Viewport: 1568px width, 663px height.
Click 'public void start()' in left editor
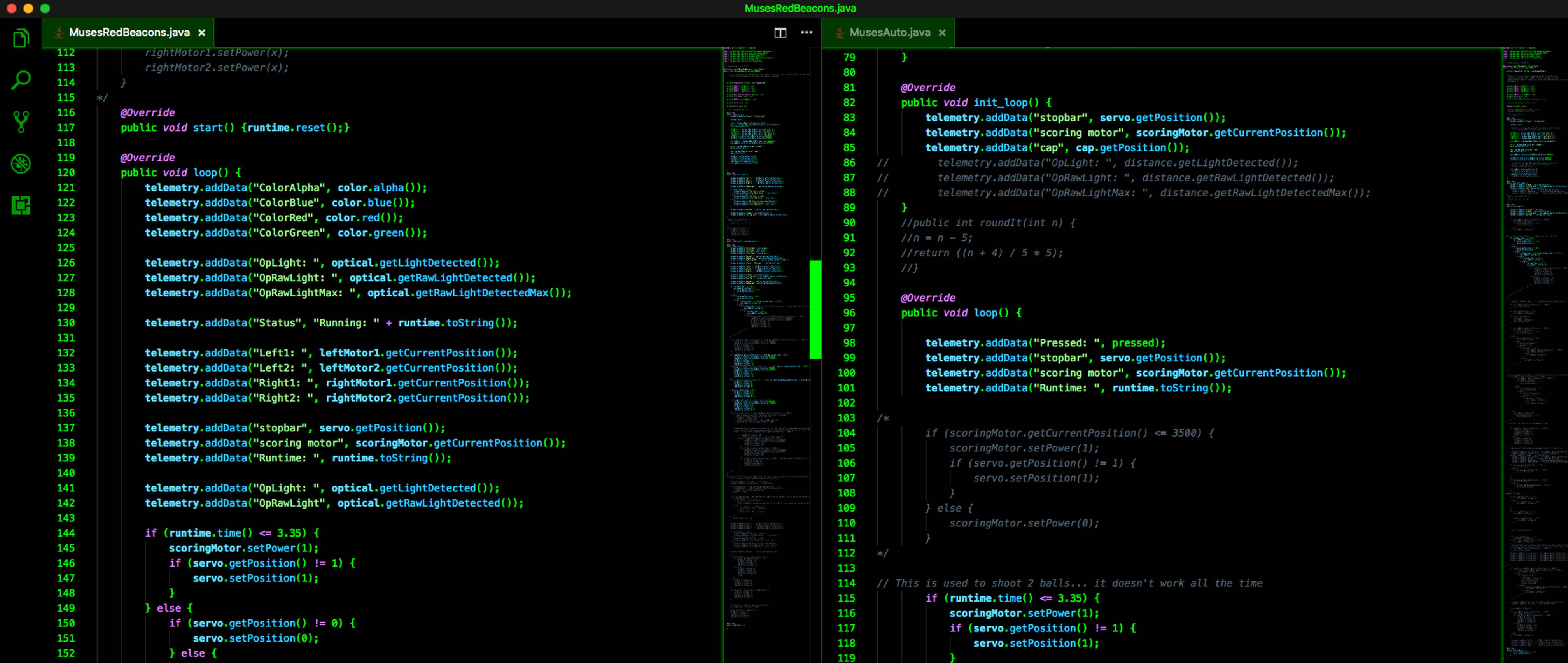coord(177,127)
